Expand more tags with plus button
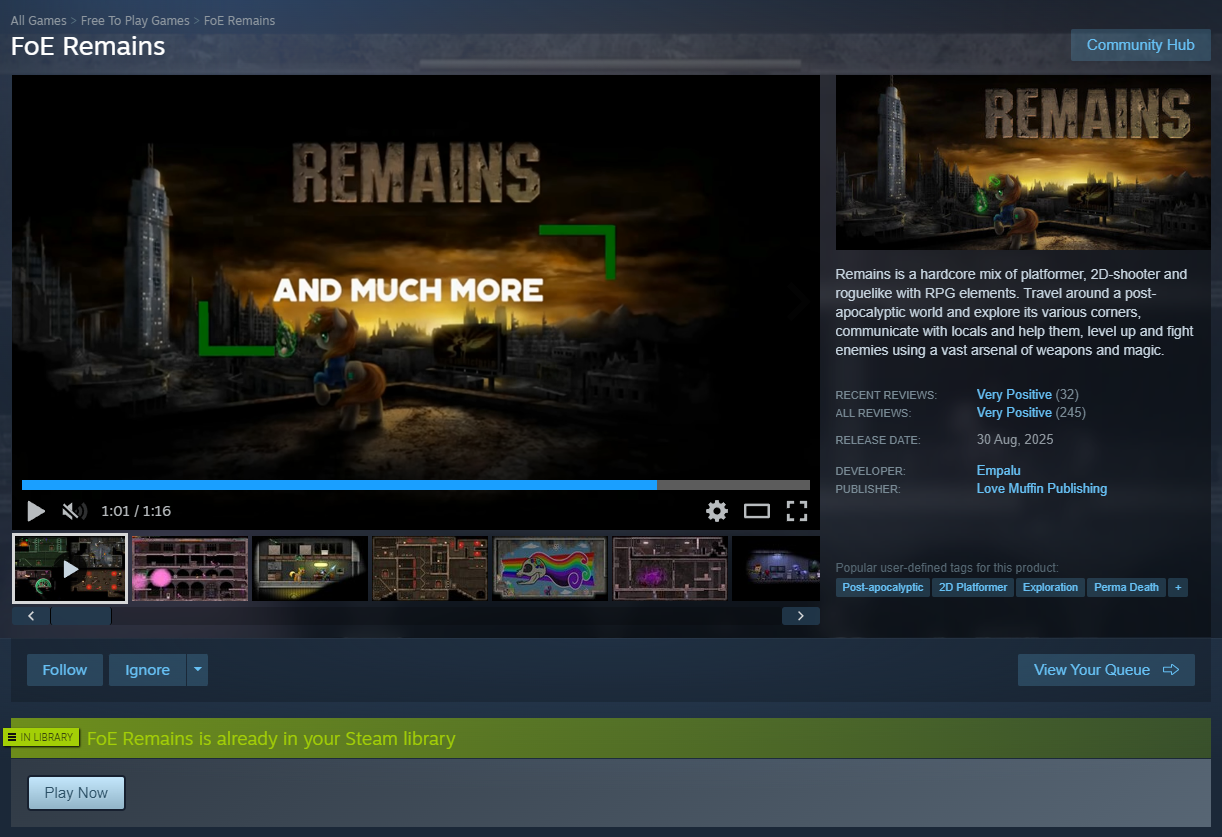The height and width of the screenshot is (837, 1222). 1178,588
